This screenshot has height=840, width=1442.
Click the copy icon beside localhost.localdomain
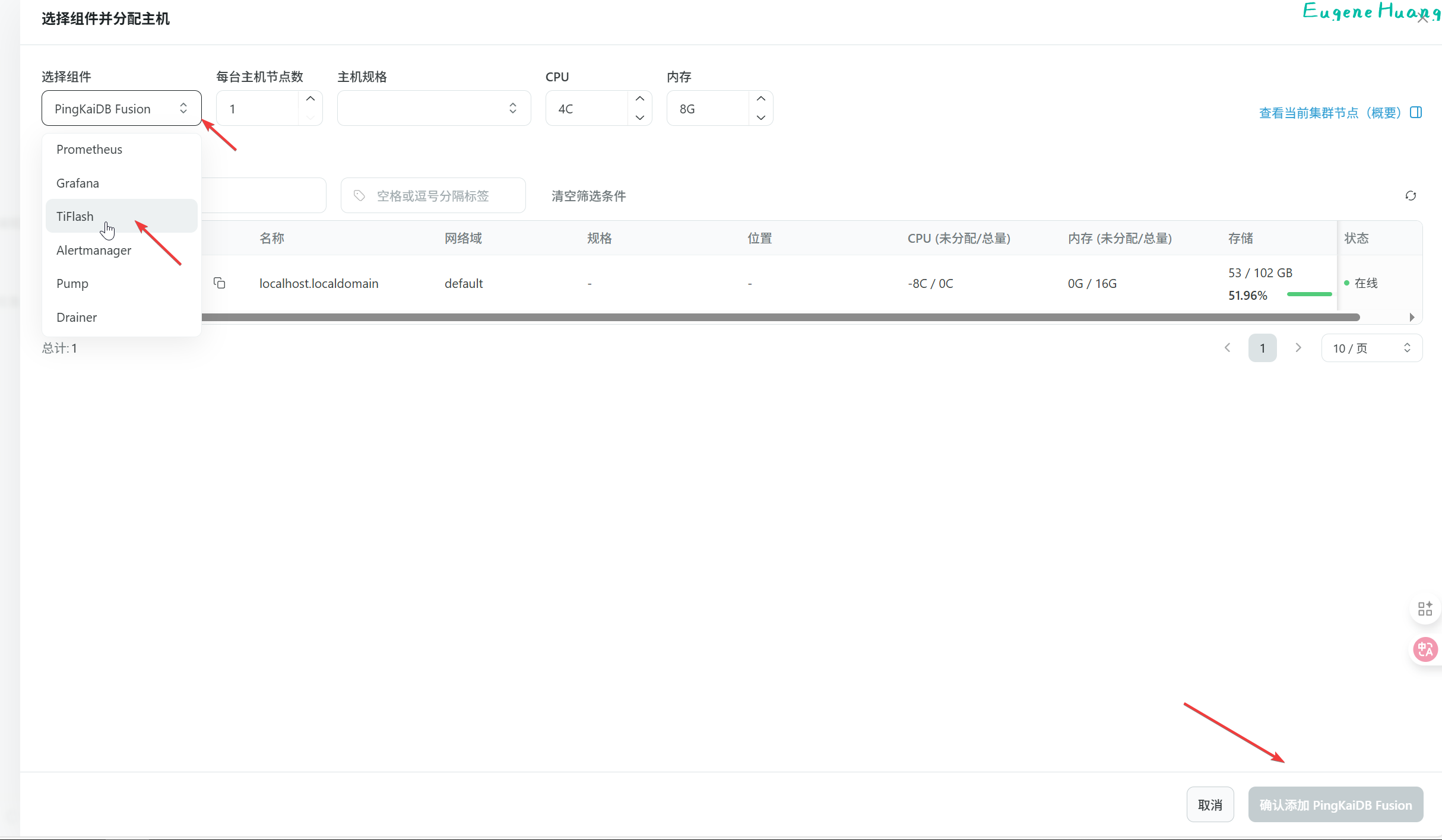click(220, 283)
